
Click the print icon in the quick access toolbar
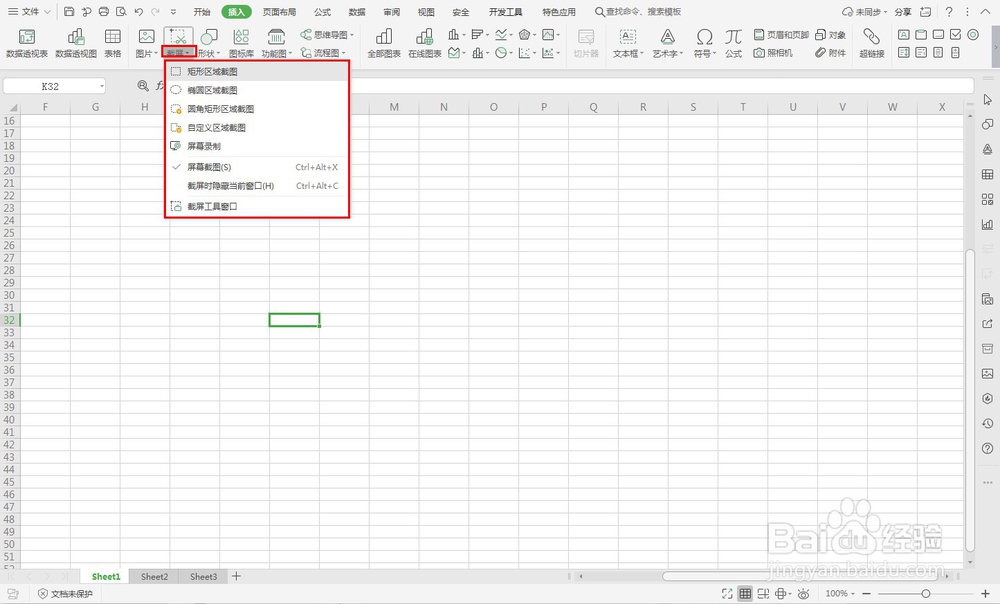coord(104,11)
